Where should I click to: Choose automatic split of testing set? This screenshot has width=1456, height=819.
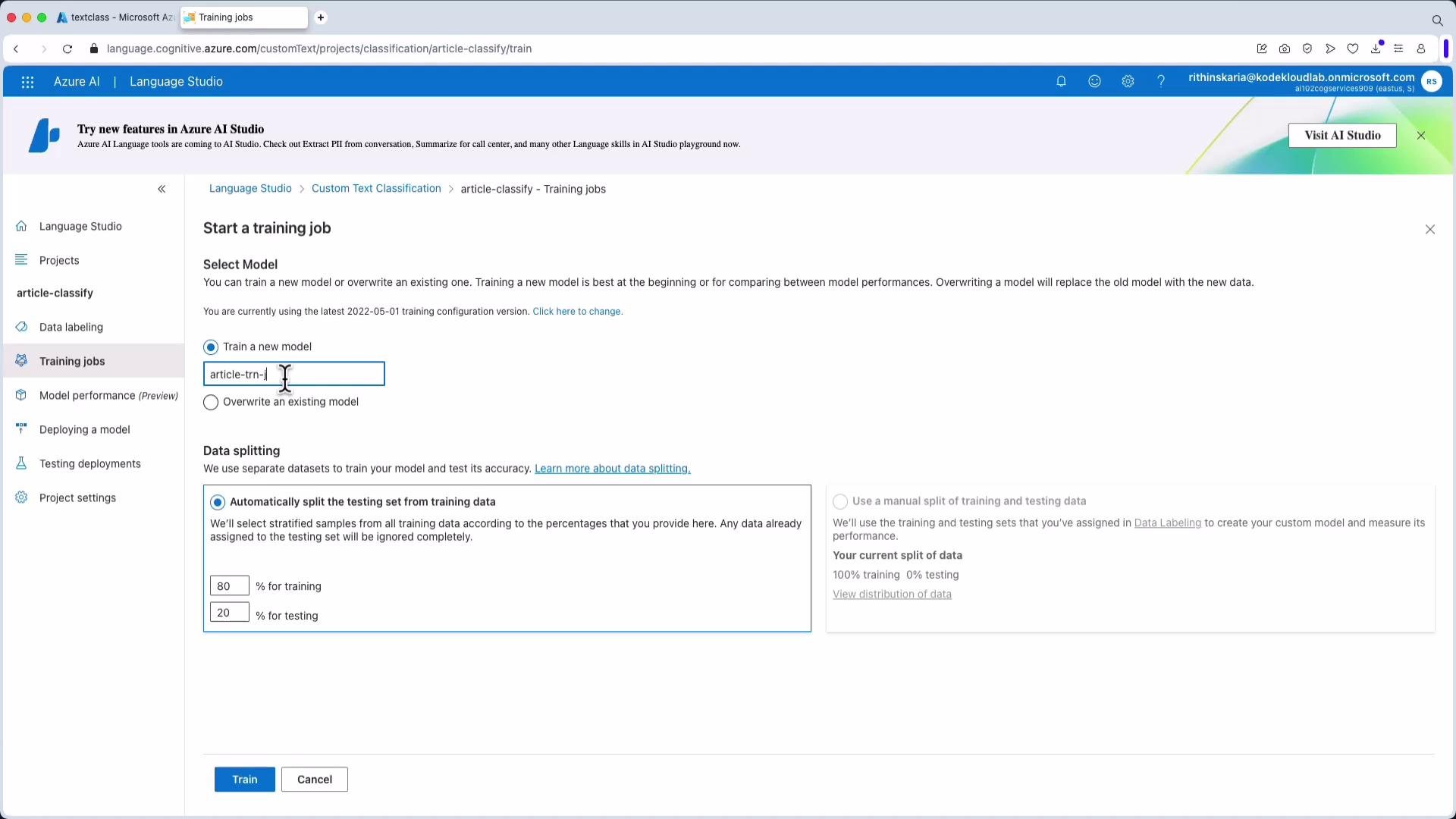tap(218, 502)
